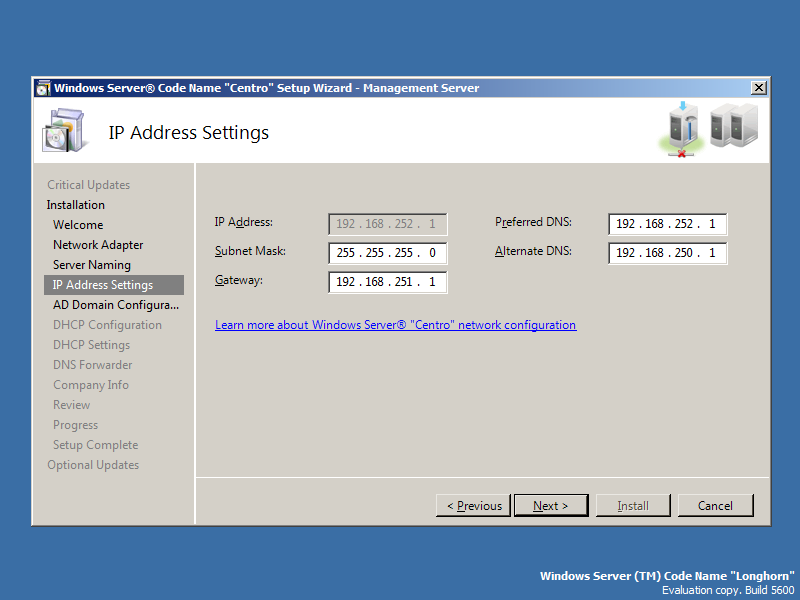Select the IP Address Settings step
Screen dimensions: 800x600
point(114,285)
